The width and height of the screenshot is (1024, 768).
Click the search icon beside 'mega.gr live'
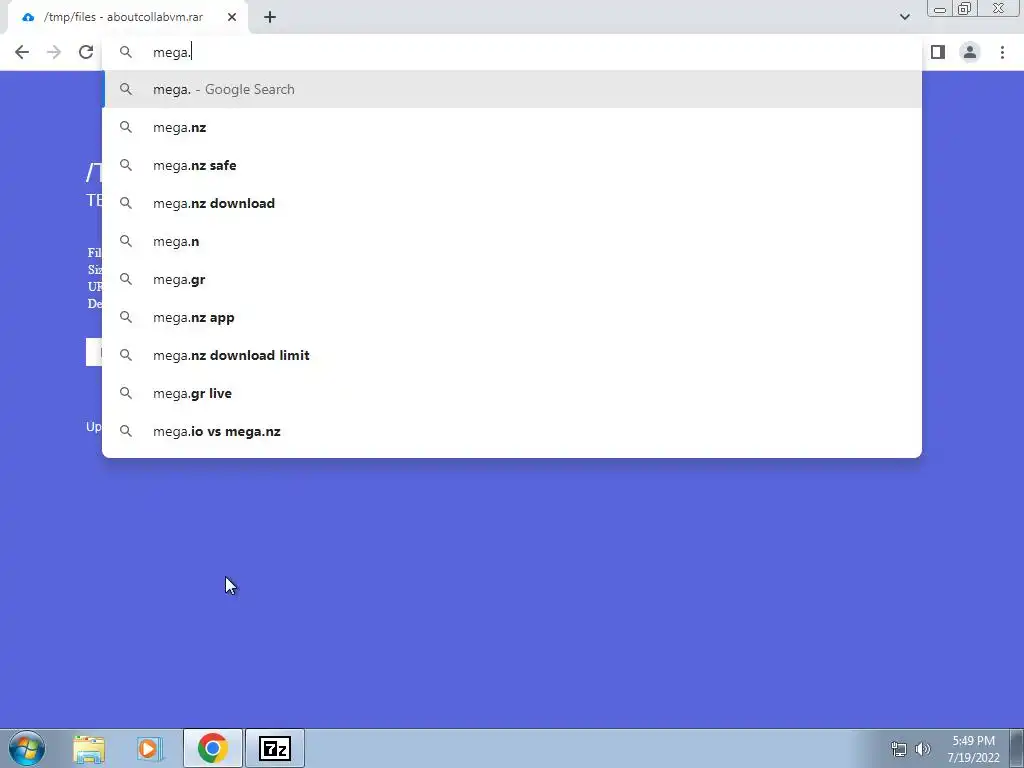coord(125,393)
